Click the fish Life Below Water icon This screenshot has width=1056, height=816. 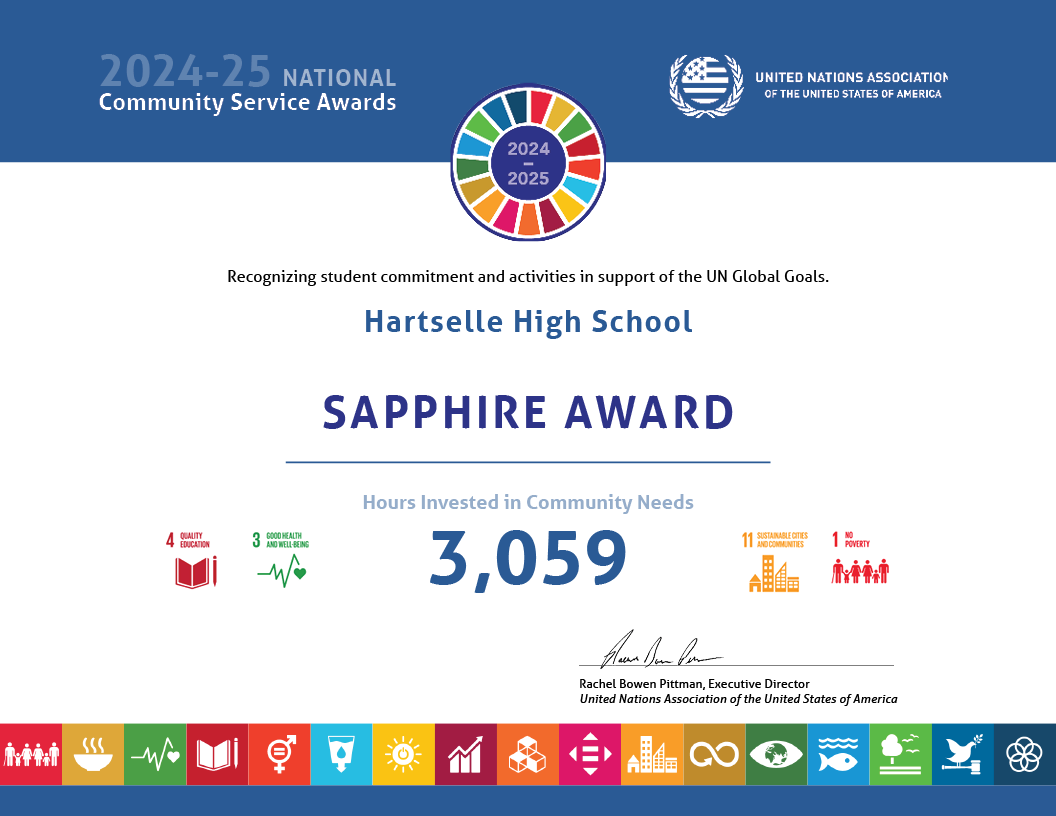tap(838, 754)
